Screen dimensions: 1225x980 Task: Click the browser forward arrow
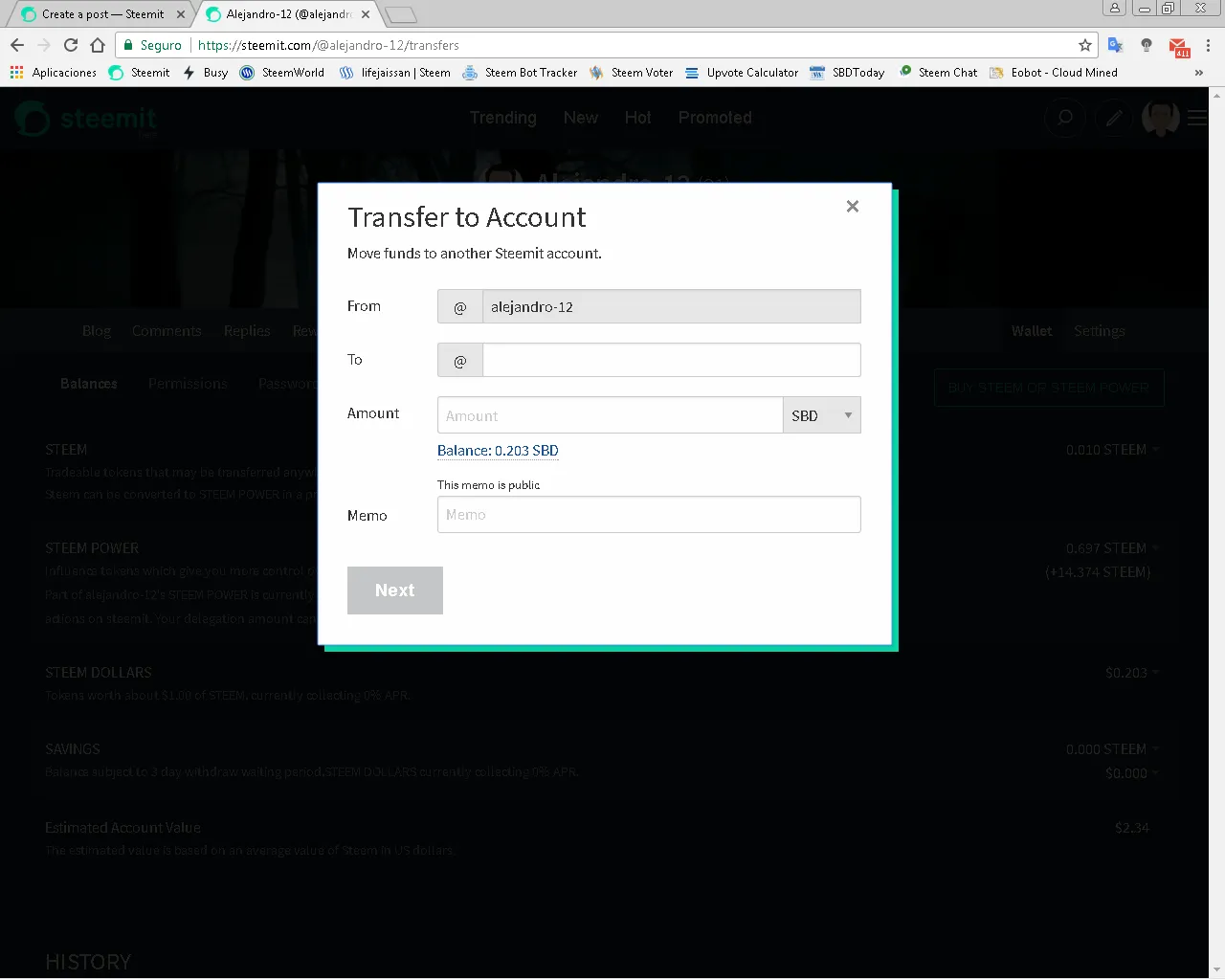tap(44, 45)
